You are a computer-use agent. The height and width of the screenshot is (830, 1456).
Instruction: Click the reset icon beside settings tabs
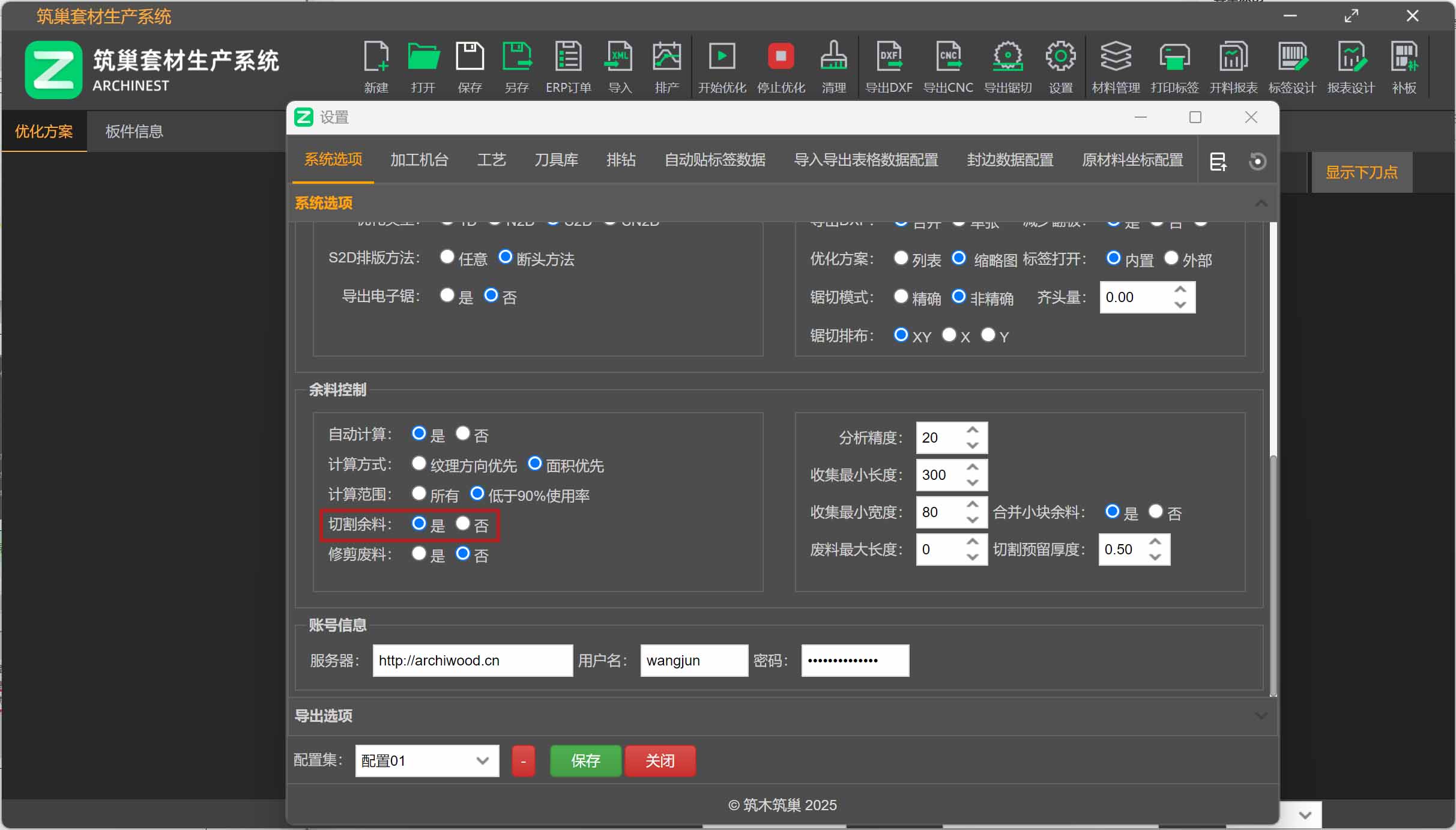pos(1257,162)
